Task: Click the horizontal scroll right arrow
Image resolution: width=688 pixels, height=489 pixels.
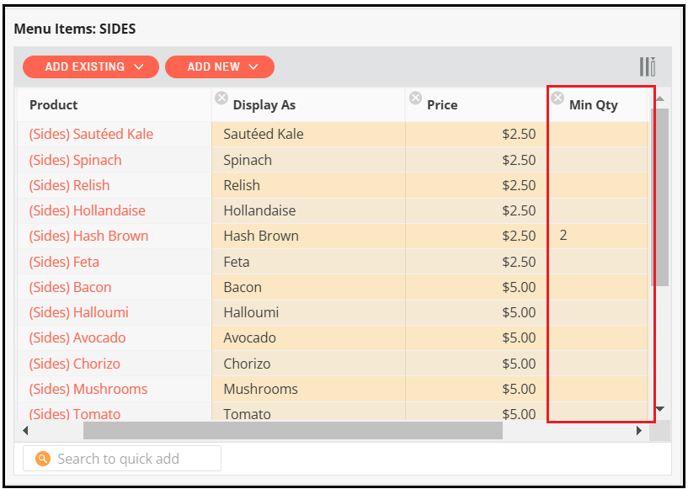Action: (x=639, y=431)
